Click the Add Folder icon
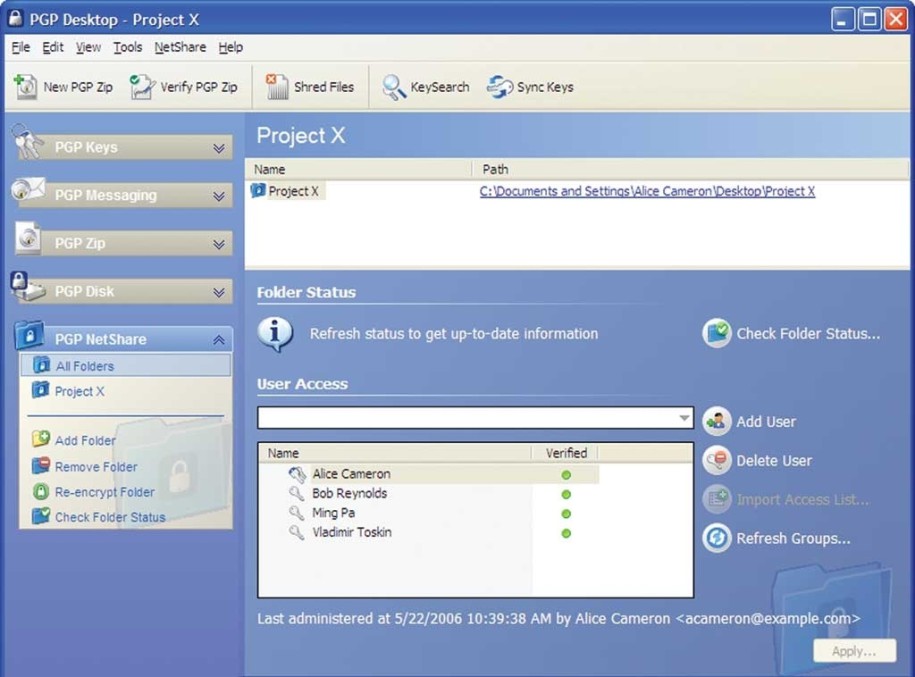This screenshot has height=677, width=915. (41, 439)
